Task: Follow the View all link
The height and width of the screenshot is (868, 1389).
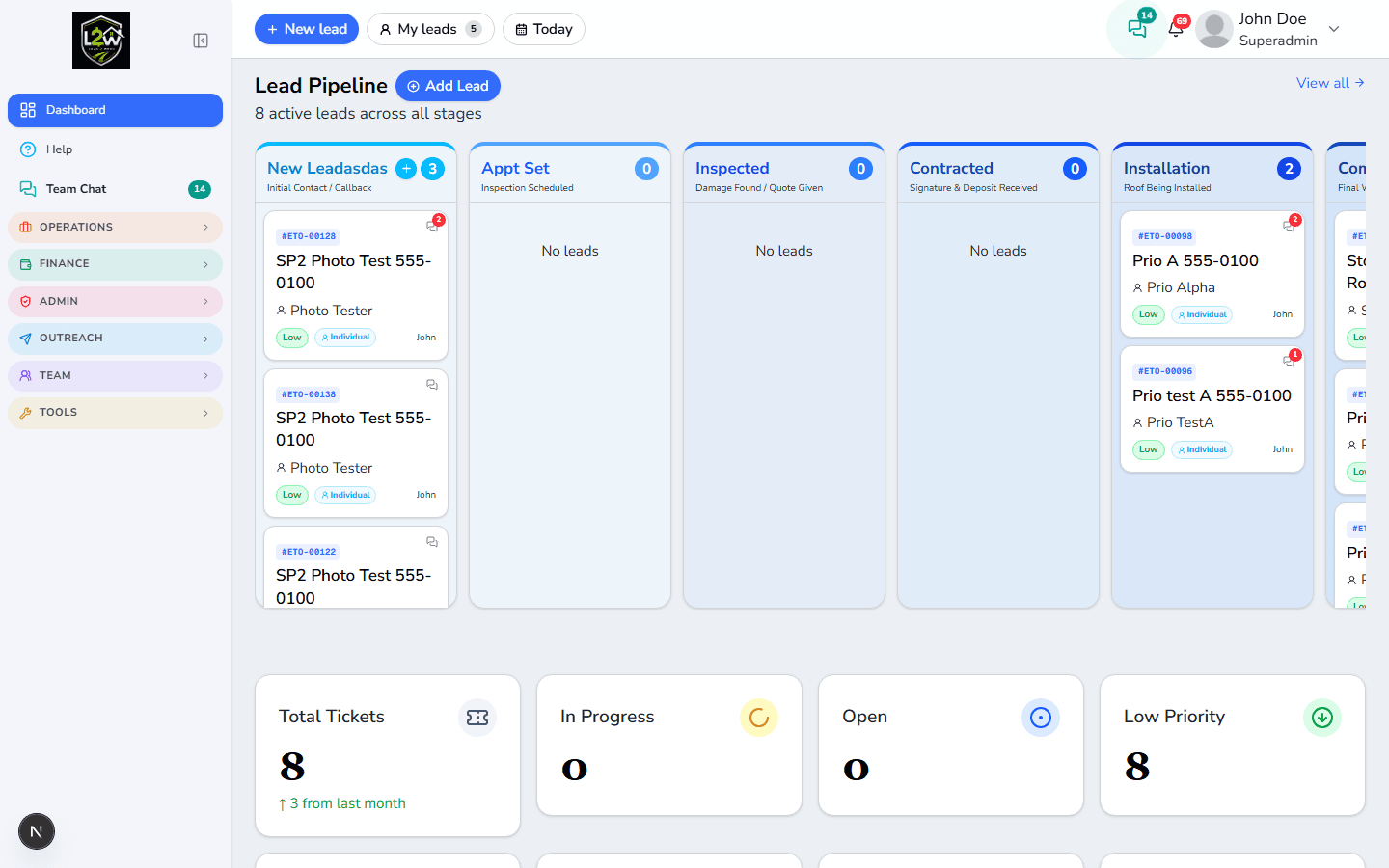Action: click(x=1330, y=83)
